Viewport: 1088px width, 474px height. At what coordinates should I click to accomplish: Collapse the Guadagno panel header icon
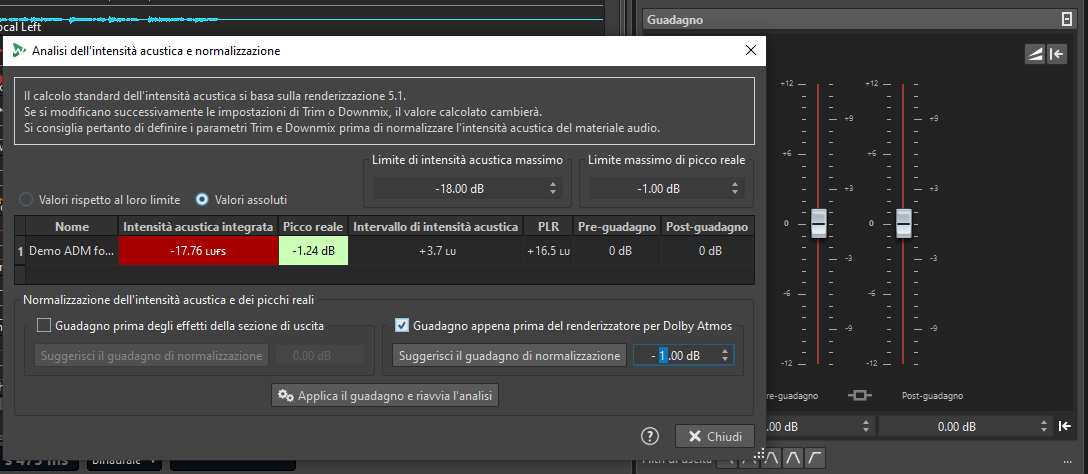coord(1066,19)
